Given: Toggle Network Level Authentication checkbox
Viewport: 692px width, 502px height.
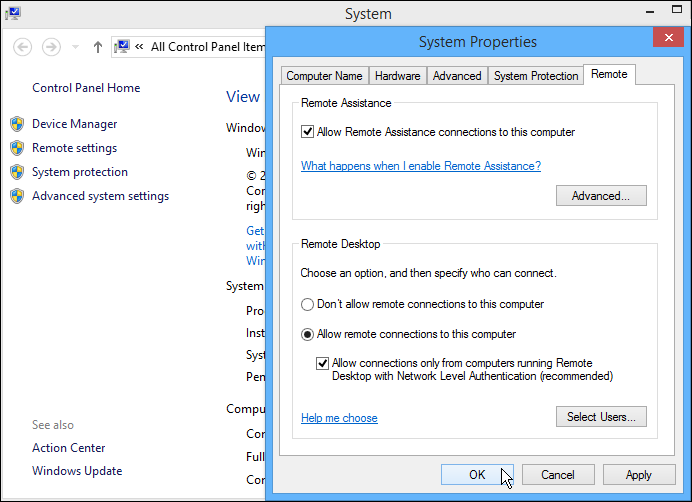Looking at the screenshot, I should click(x=323, y=363).
